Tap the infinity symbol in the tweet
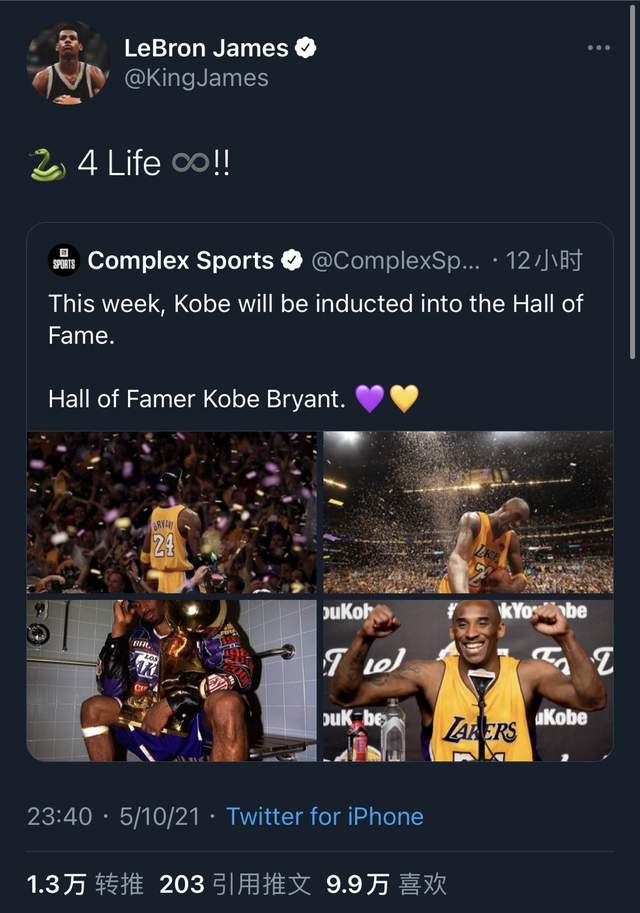Image resolution: width=640 pixels, height=913 pixels. pyautogui.click(x=189, y=164)
